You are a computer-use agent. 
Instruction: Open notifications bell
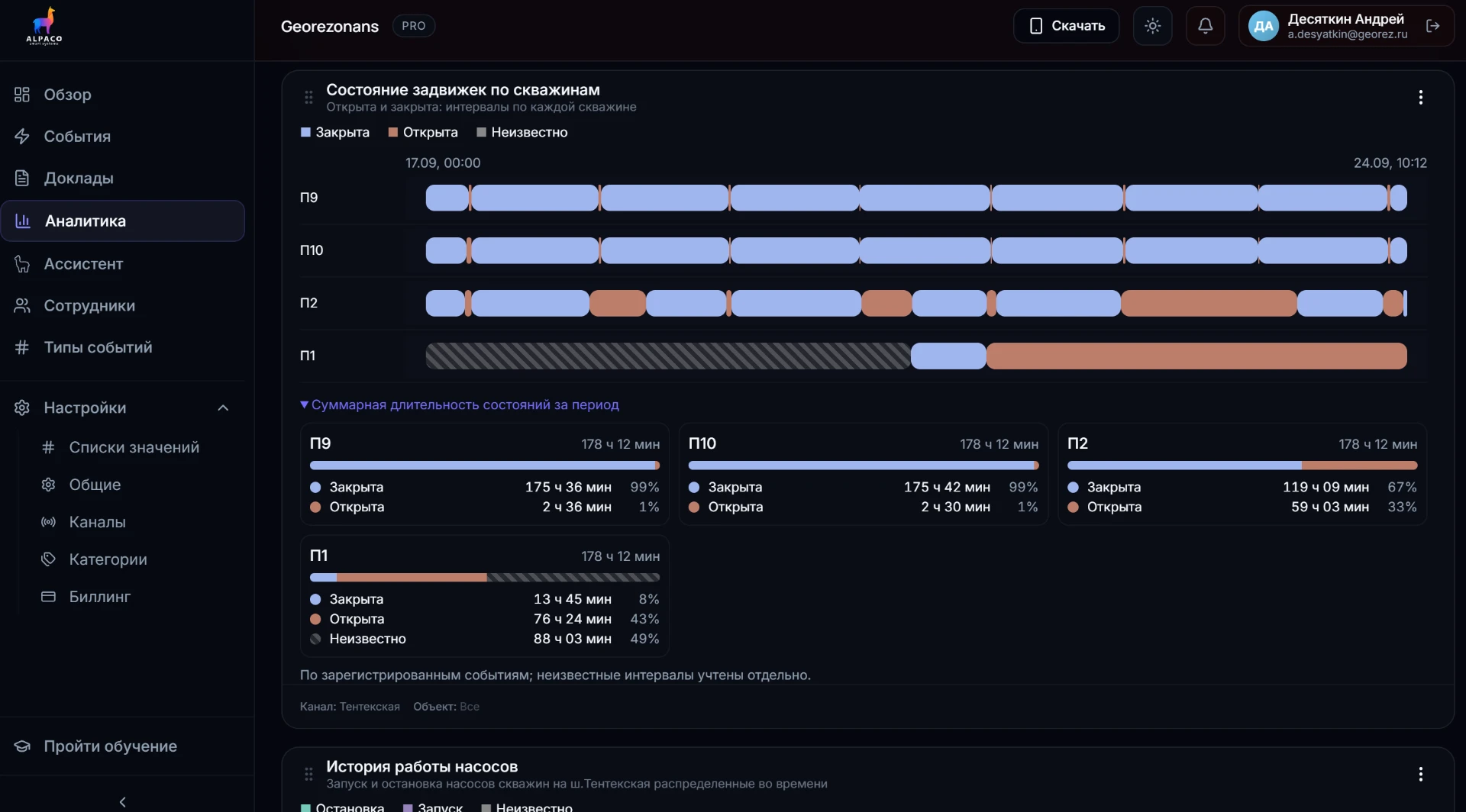(1205, 26)
